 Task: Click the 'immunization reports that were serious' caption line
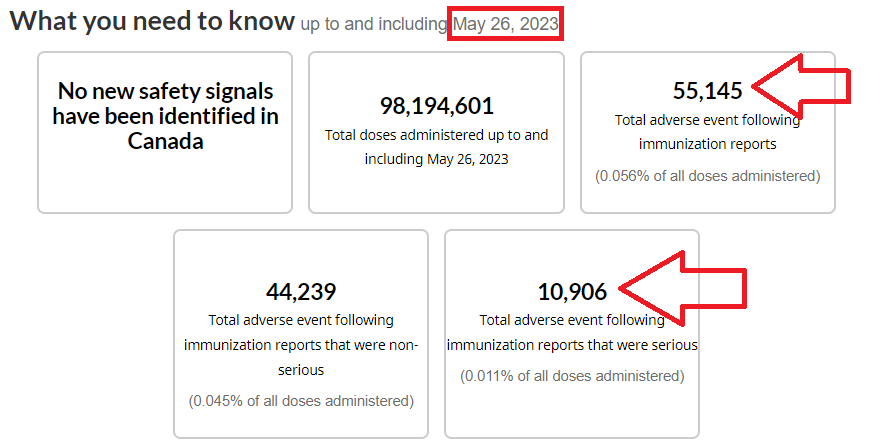[572, 345]
